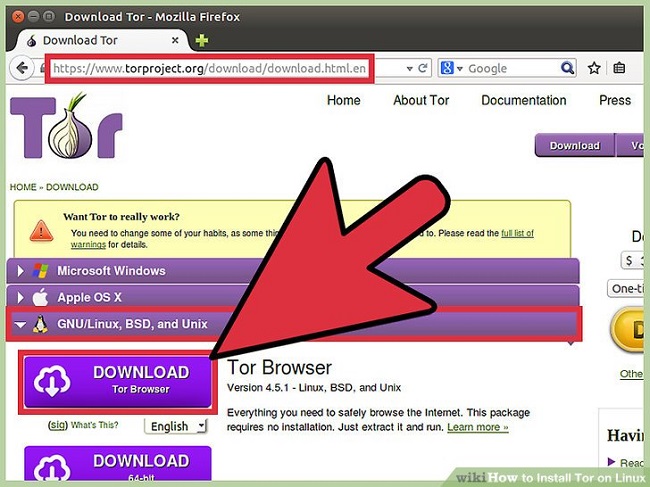The width and height of the screenshot is (650, 487).
Task: Open the English language dropdown
Action: click(176, 426)
